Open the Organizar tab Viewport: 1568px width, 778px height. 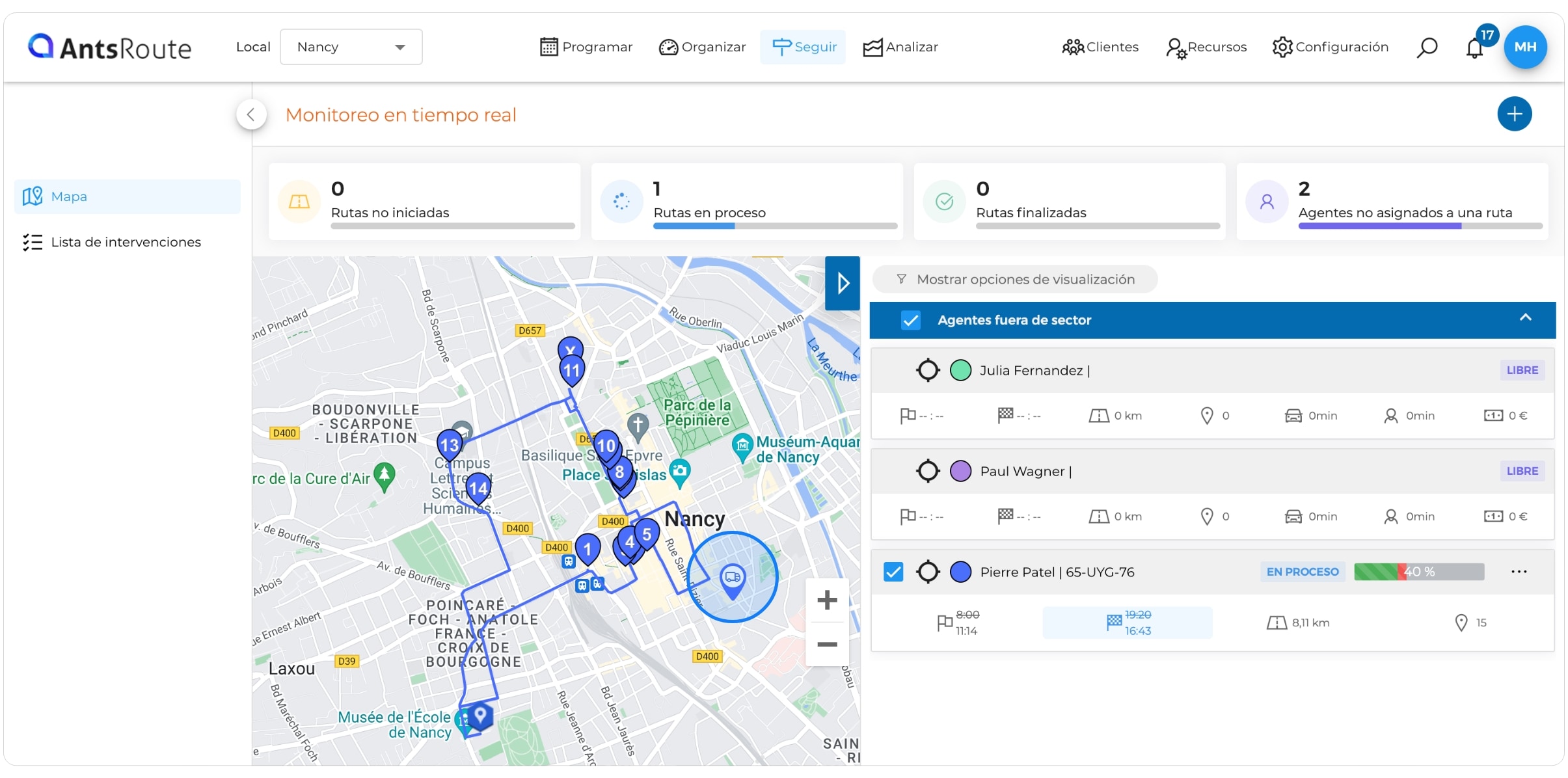click(x=702, y=47)
